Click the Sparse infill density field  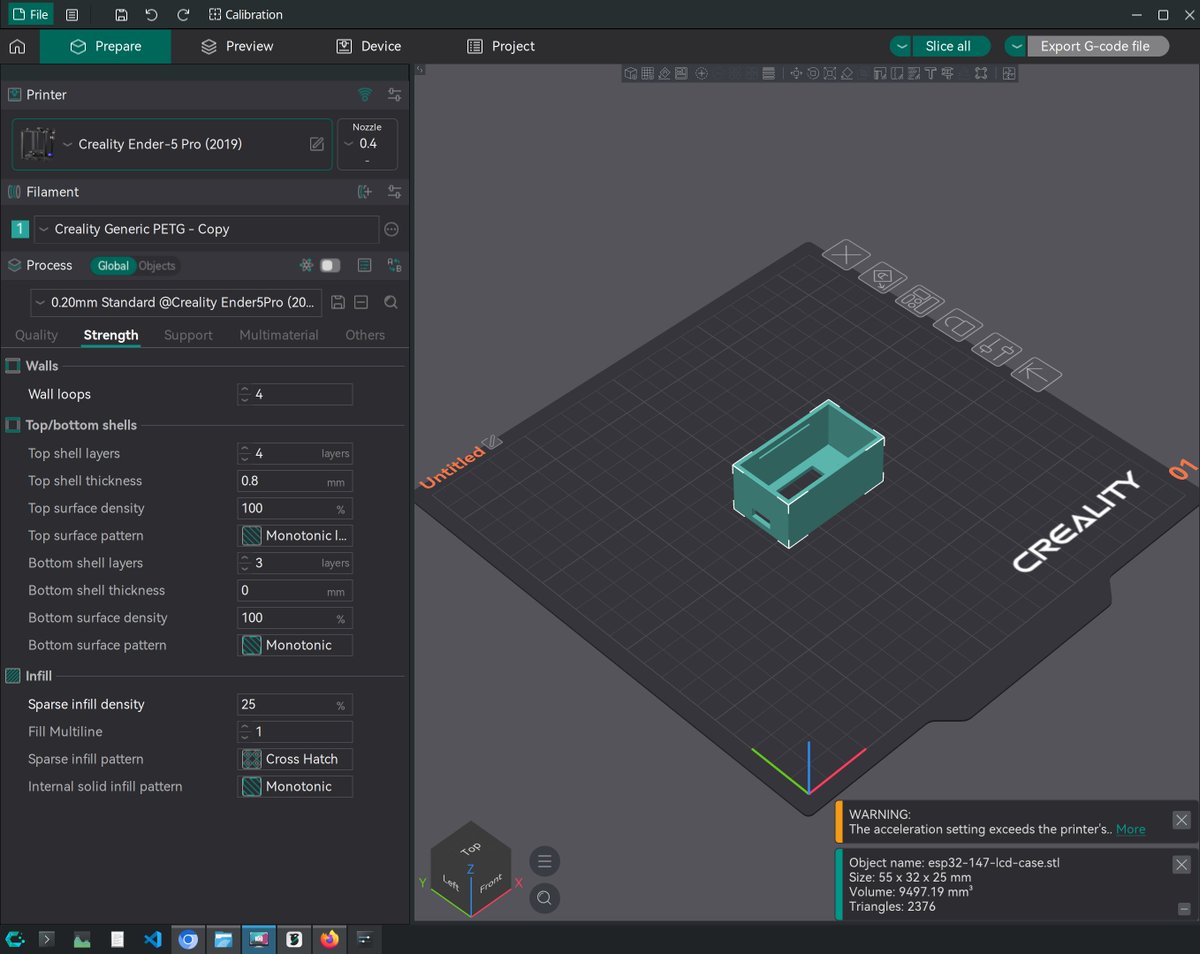295,704
